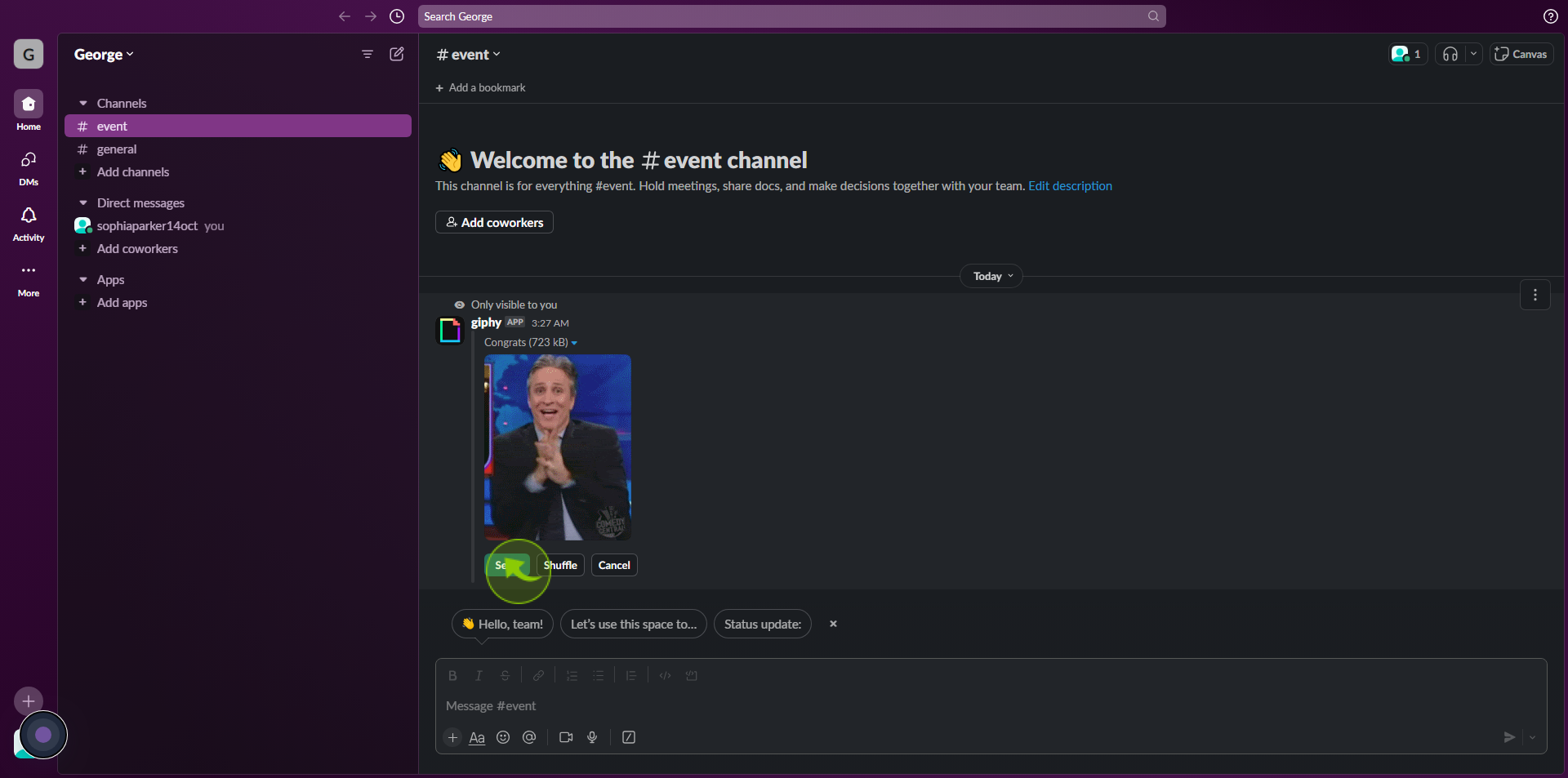Click Add coworkers in sidebar
Viewport: 1568px width, 778px height.
click(238, 248)
